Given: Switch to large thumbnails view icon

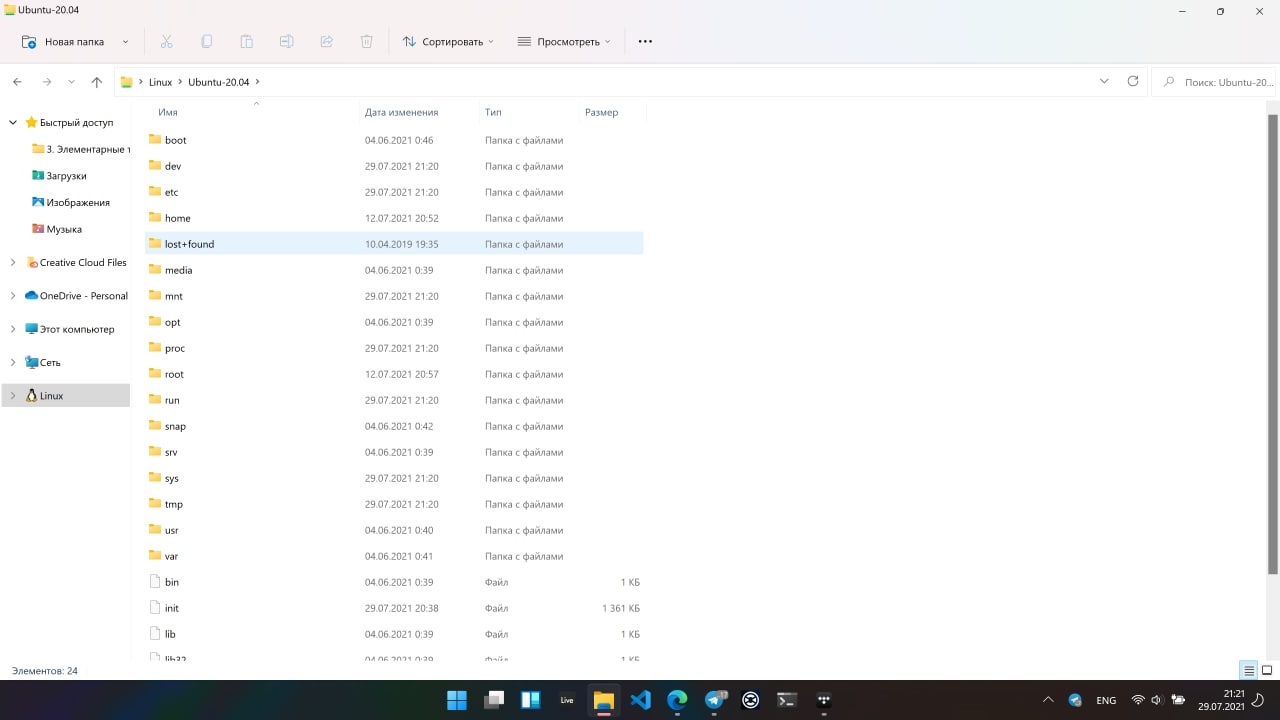Looking at the screenshot, I should (1267, 670).
